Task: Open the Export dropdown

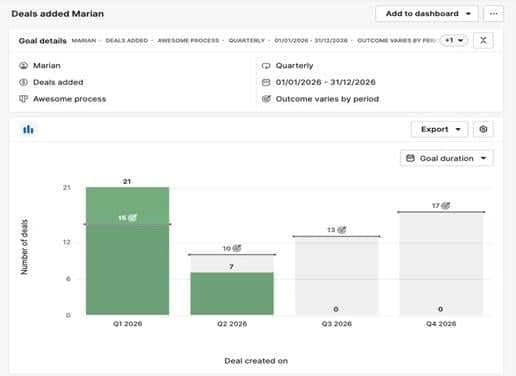Action: click(440, 129)
